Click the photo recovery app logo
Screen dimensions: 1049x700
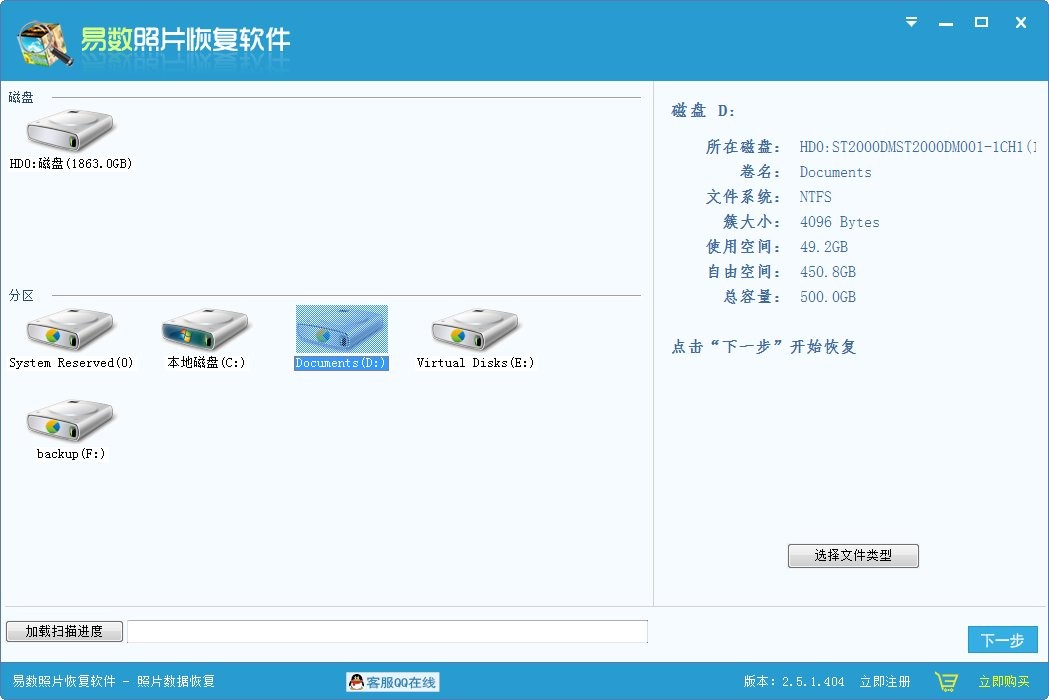click(x=40, y=42)
